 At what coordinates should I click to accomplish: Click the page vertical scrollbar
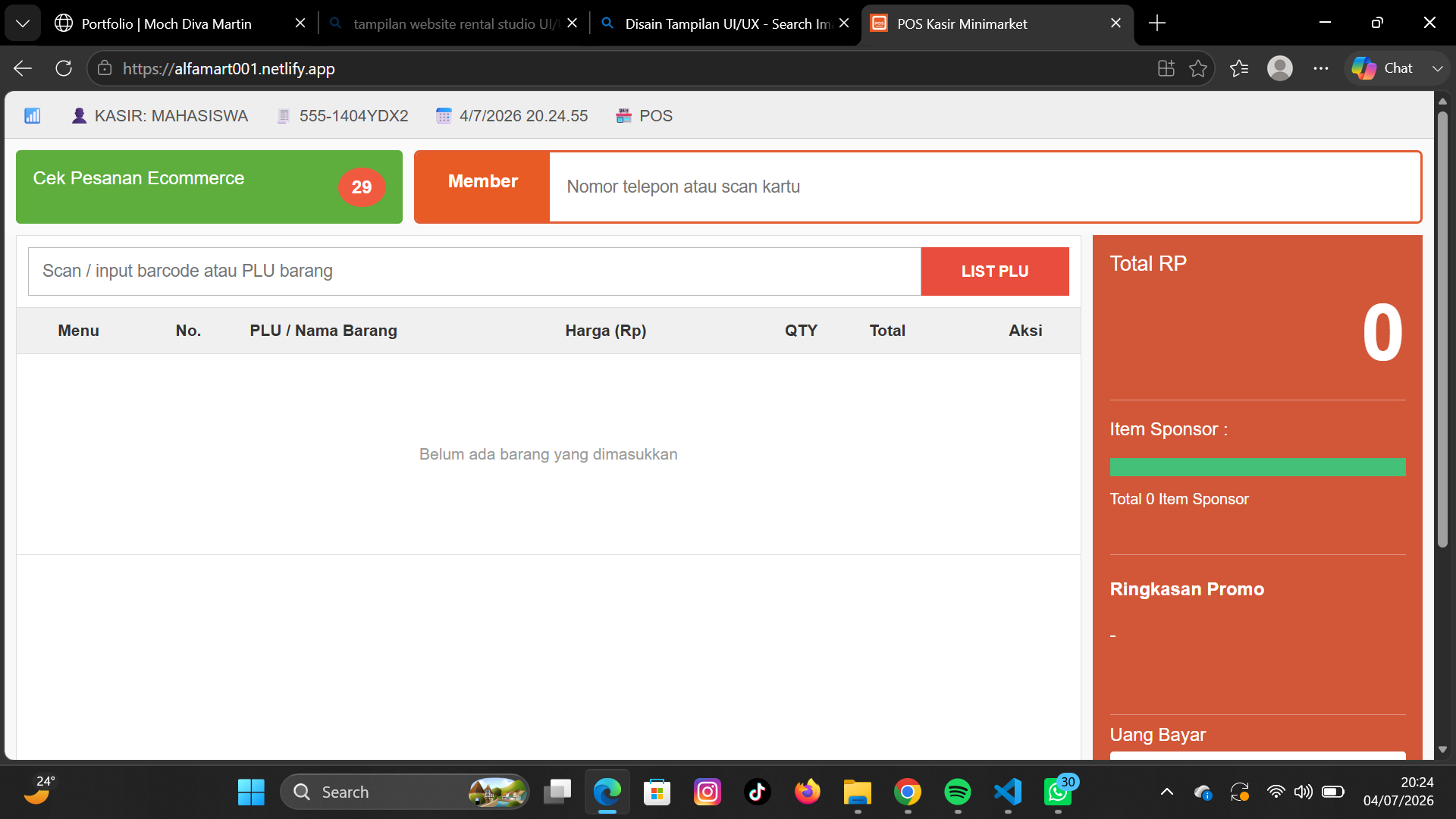pyautogui.click(x=1442, y=330)
